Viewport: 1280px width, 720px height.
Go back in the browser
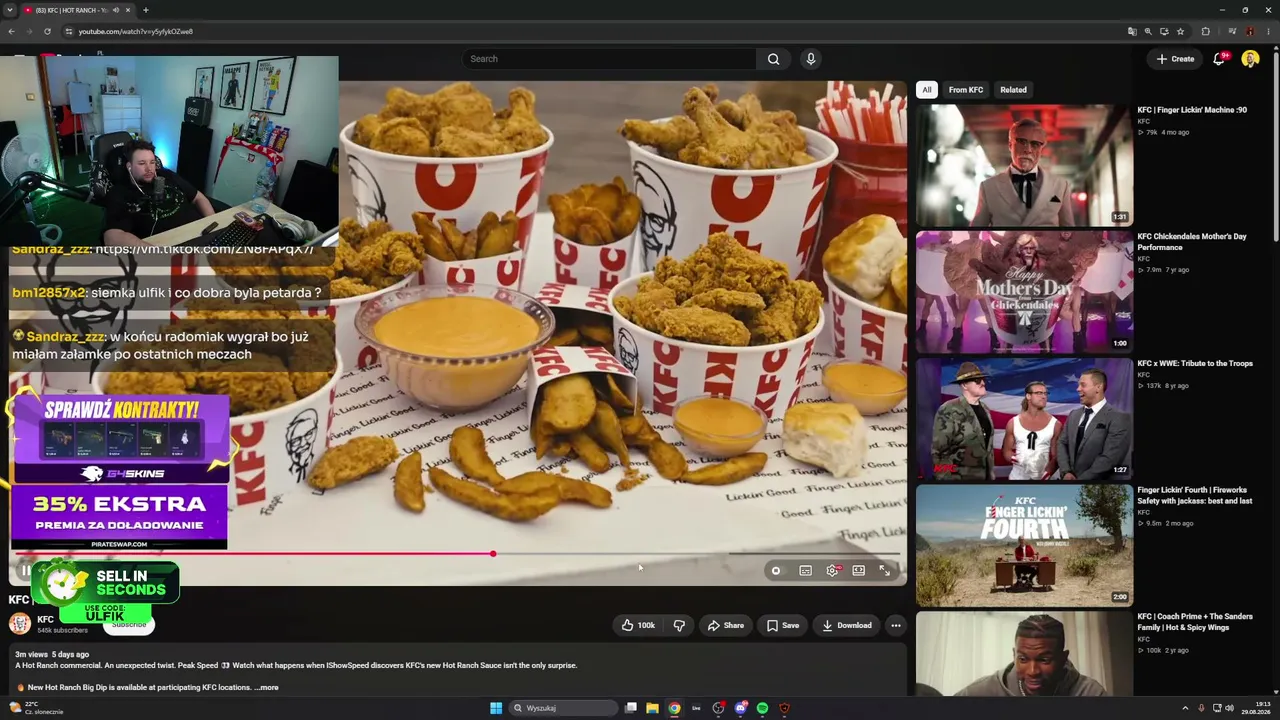pyautogui.click(x=11, y=31)
